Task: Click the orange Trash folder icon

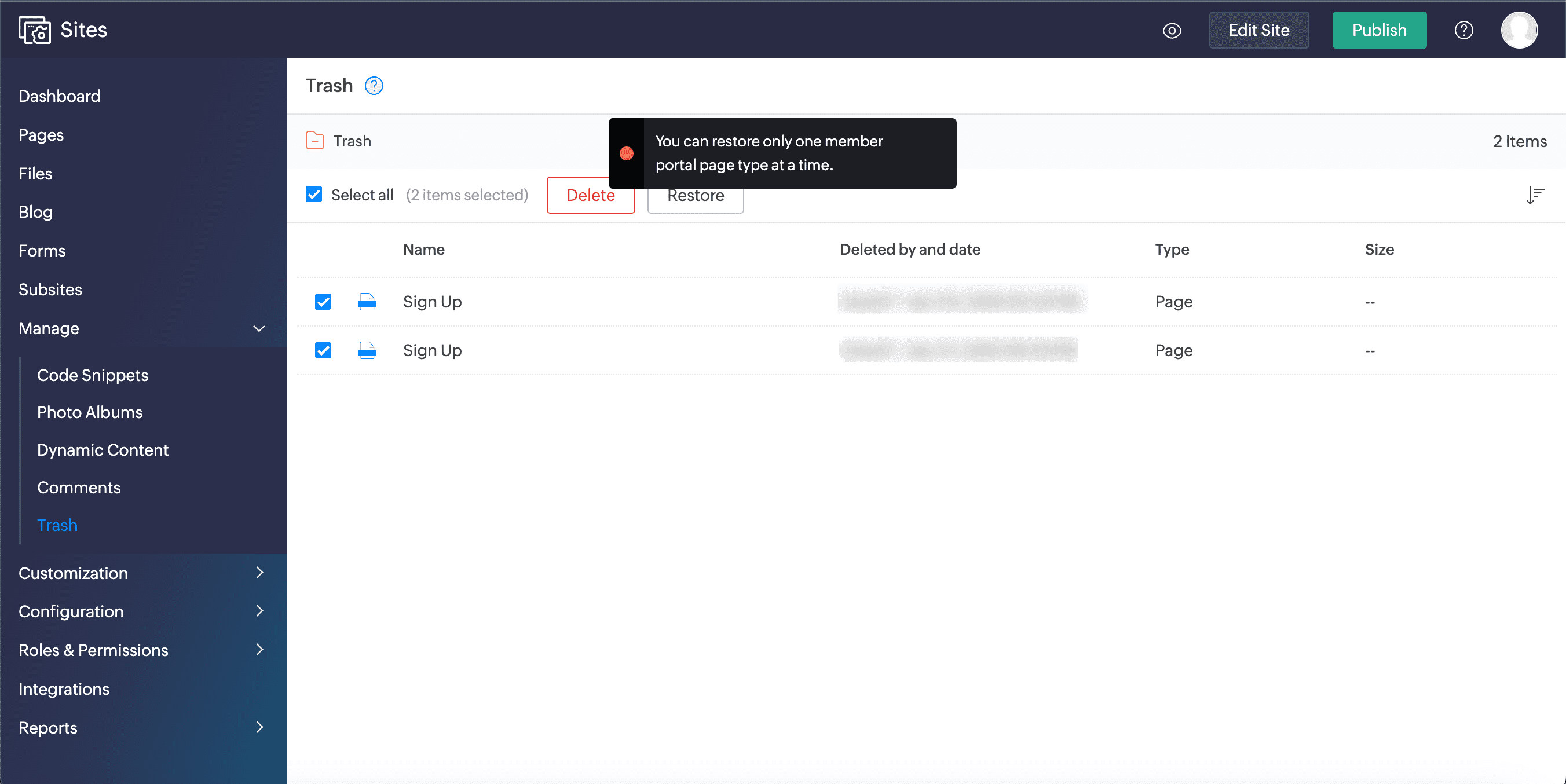Action: point(314,141)
